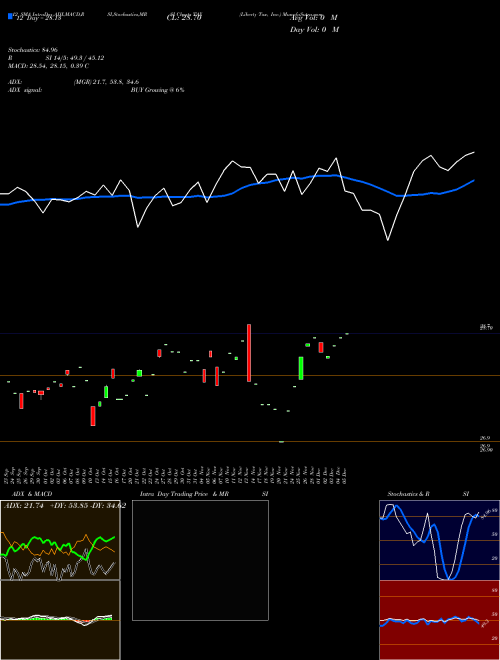Screen dimensions: 500x660
Task: Click the 'BUY Growing @ 6%' signal text
Action: pos(157,90)
